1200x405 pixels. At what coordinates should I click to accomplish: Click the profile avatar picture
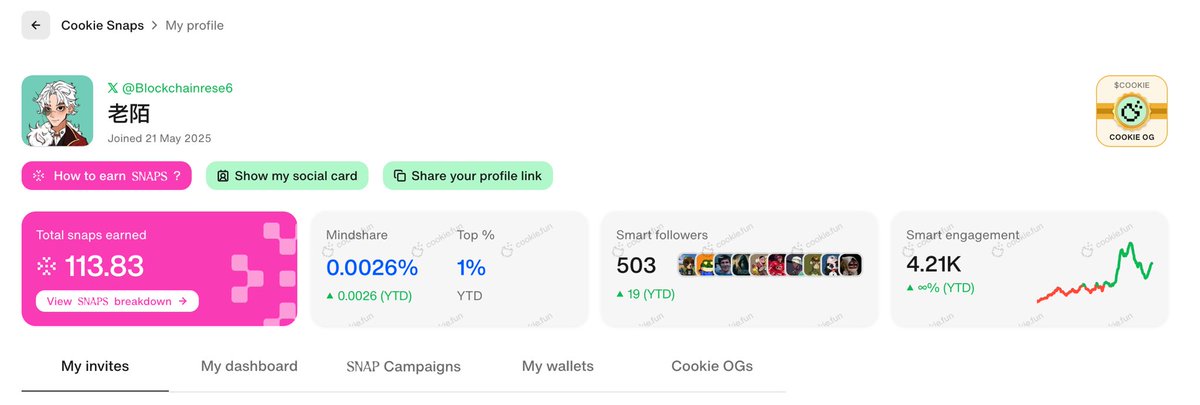point(58,111)
